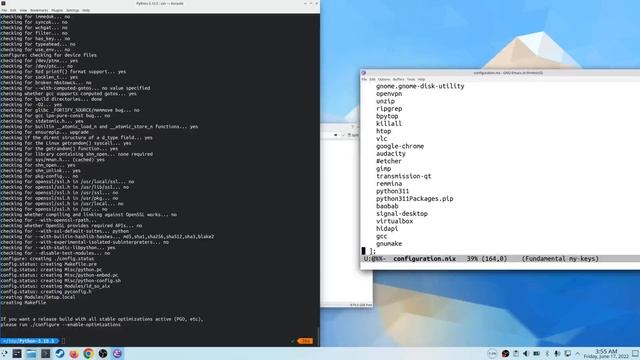The image size is (640, 360).
Task: Open the Buffers menu in Emacs
Action: (x=398, y=79)
